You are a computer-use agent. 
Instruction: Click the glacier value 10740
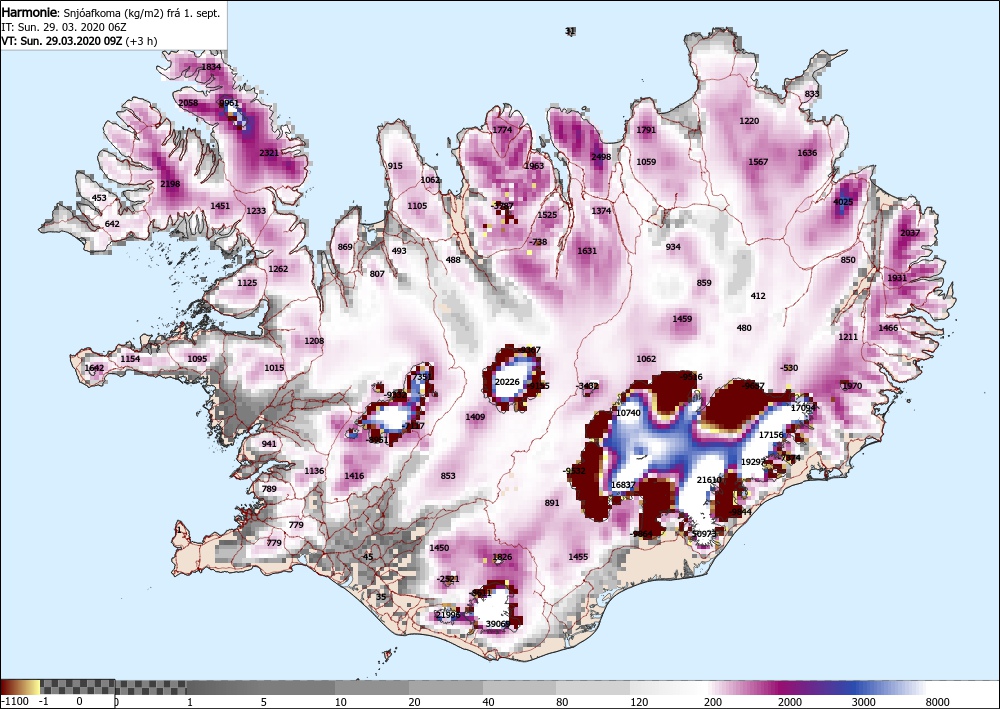coord(628,413)
